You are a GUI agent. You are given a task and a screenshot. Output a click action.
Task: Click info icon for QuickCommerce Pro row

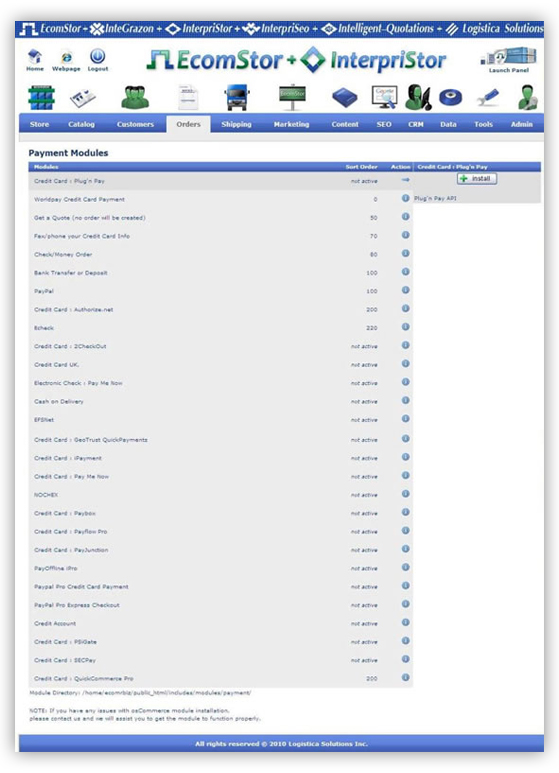point(405,677)
